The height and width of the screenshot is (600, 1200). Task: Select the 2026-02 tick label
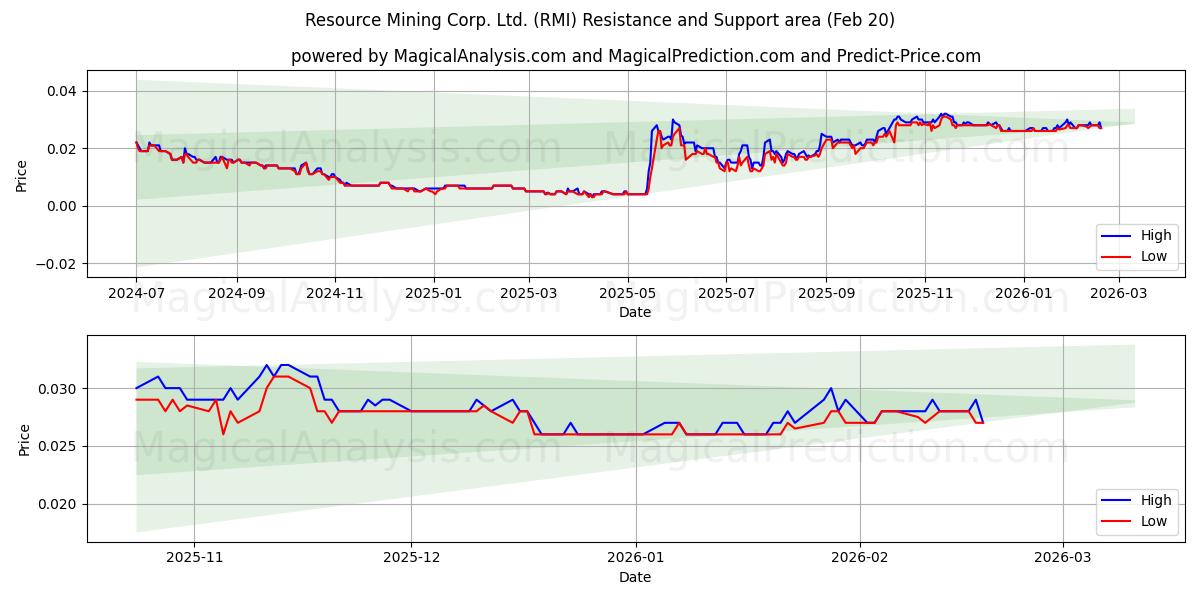point(860,559)
